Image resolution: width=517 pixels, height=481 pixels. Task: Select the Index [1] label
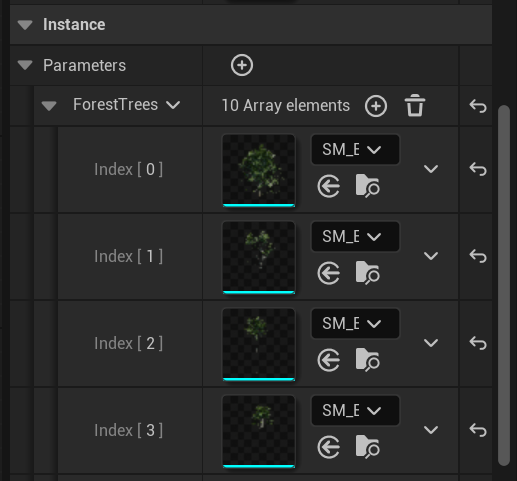(128, 256)
